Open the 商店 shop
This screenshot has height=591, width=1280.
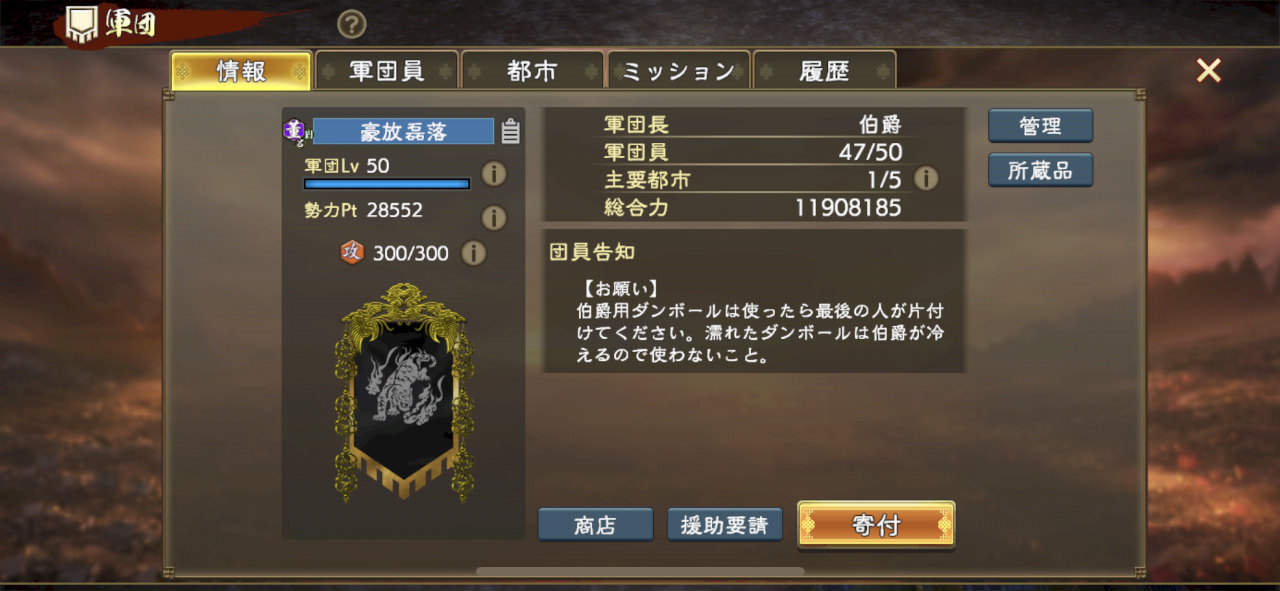(595, 525)
